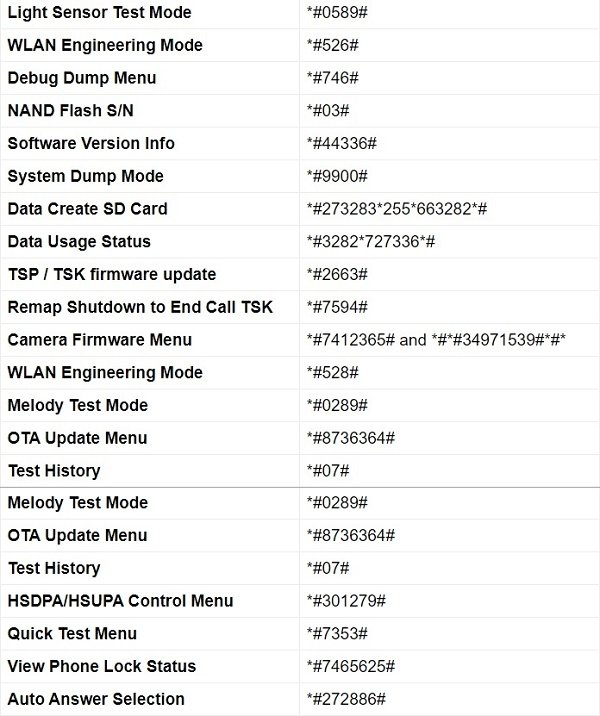Select the Data Create SD Card code
This screenshot has height=716, width=600.
397,209
